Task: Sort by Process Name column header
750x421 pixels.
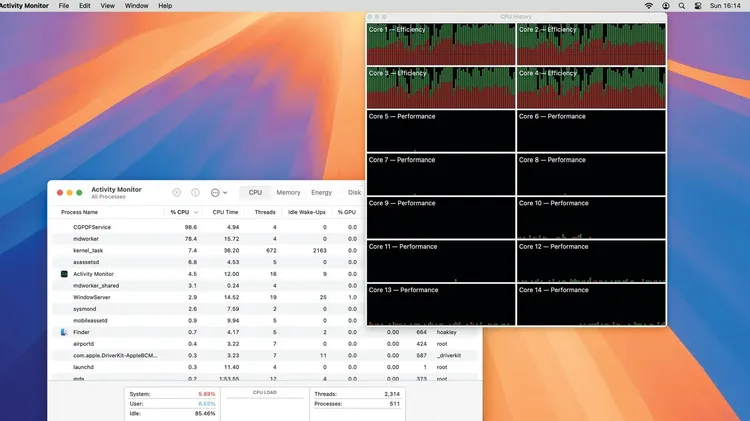Action: pyautogui.click(x=79, y=212)
